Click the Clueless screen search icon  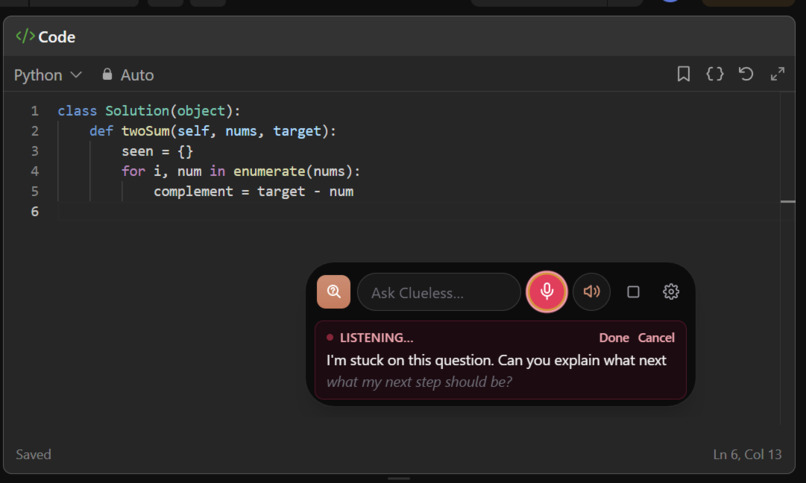334,292
